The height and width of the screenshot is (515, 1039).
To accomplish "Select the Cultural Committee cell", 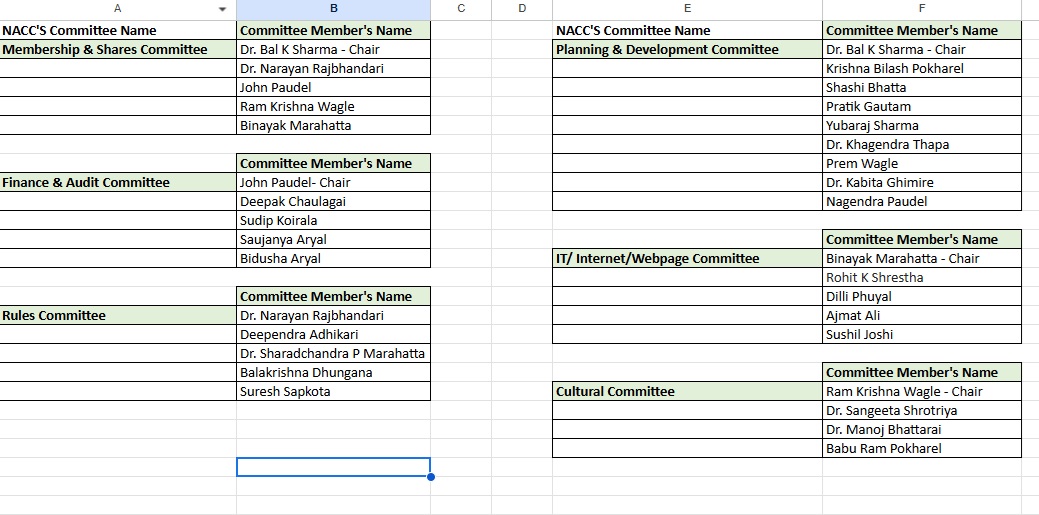I will 687,391.
